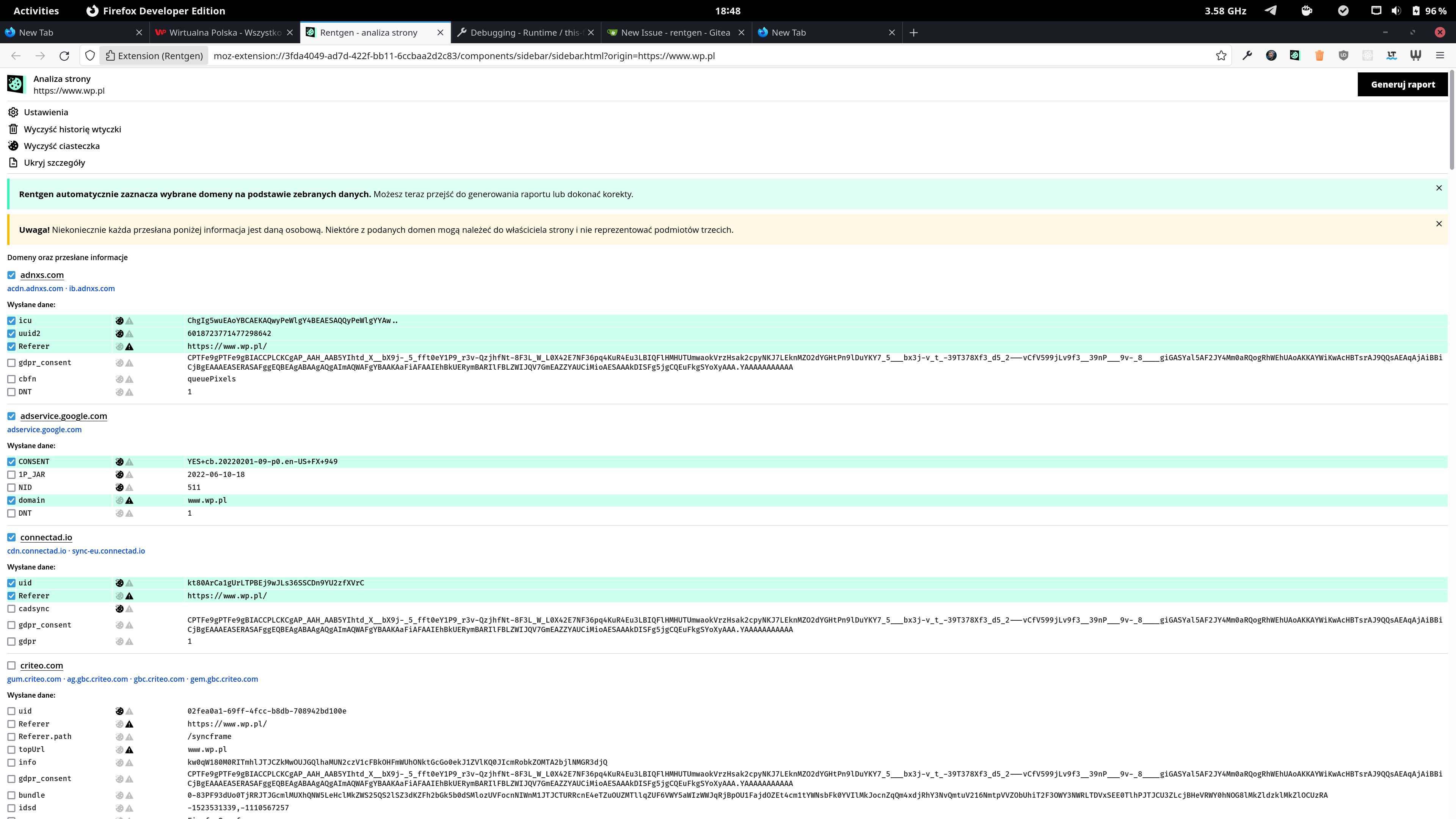Click the document icon for Ukryj szczegóły
The height and width of the screenshot is (819, 1456).
pyautogui.click(x=13, y=163)
